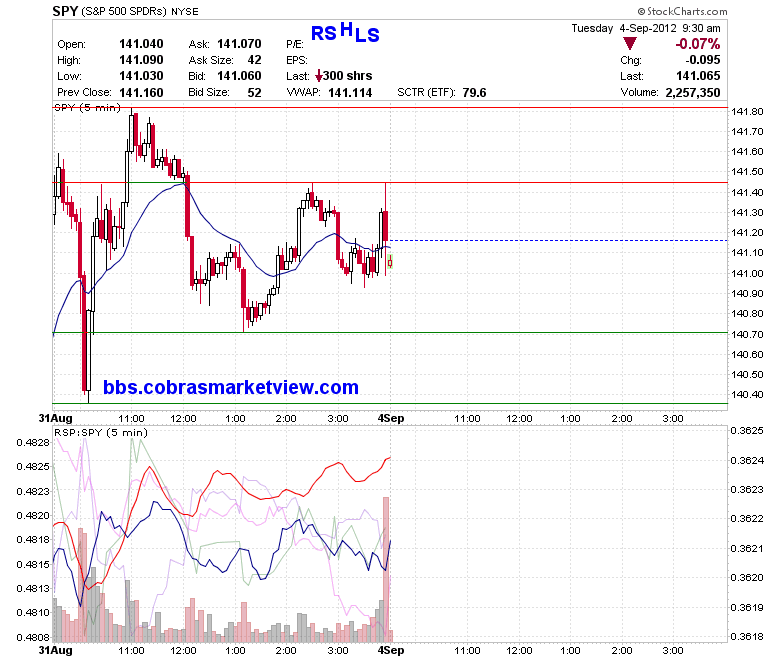Click the NYSE exchange label
The image size is (780, 659).
(185, 11)
